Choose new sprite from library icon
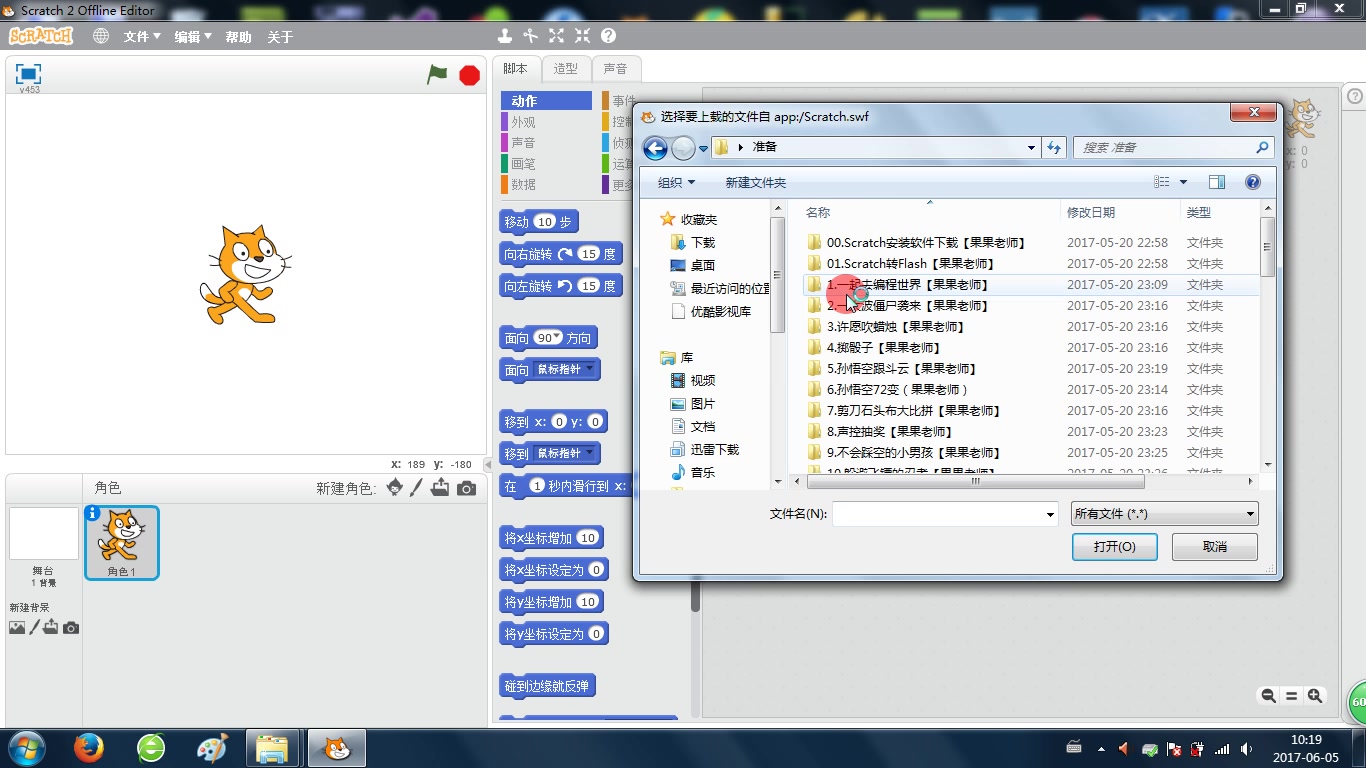 395,487
